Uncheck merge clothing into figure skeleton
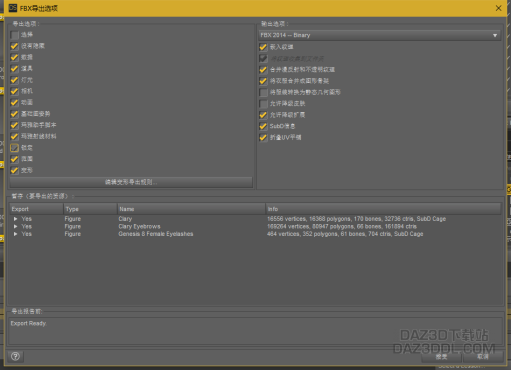 point(263,81)
